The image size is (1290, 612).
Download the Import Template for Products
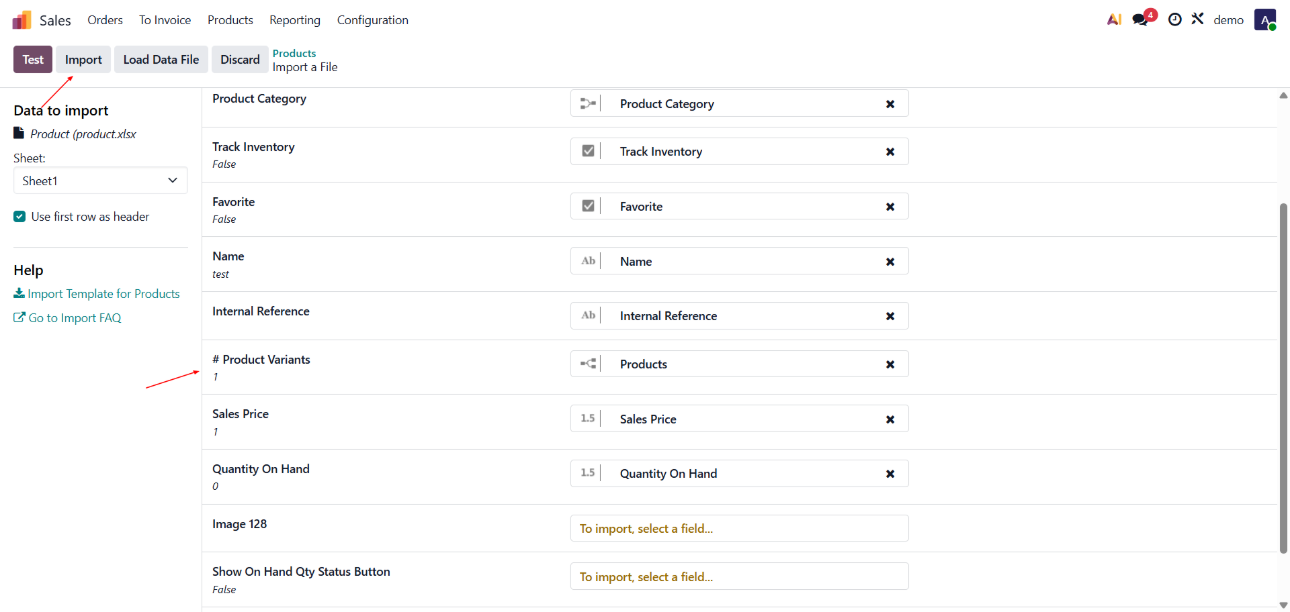[x=97, y=294]
